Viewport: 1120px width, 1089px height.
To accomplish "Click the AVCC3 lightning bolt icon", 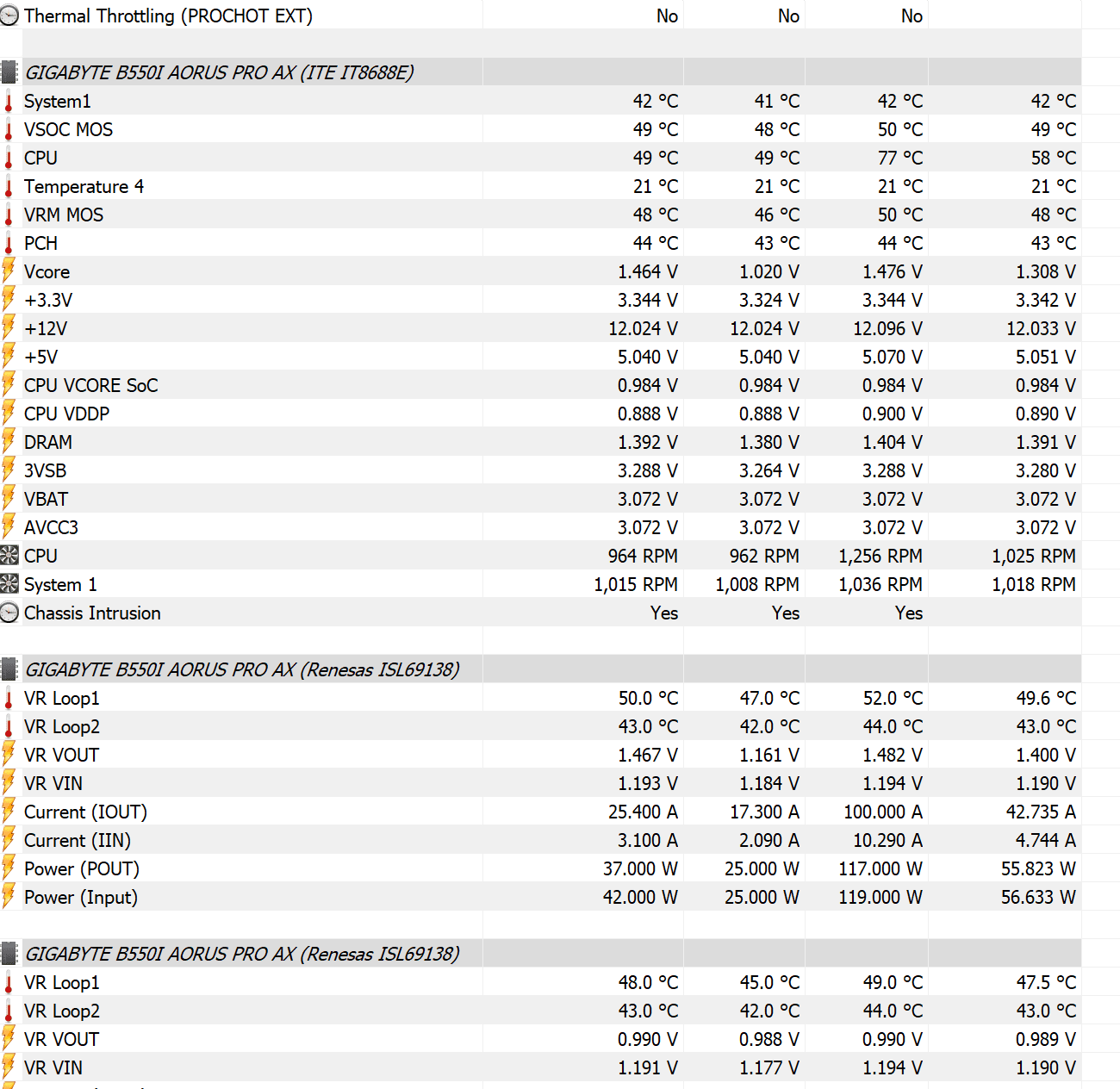I will 9,526.
